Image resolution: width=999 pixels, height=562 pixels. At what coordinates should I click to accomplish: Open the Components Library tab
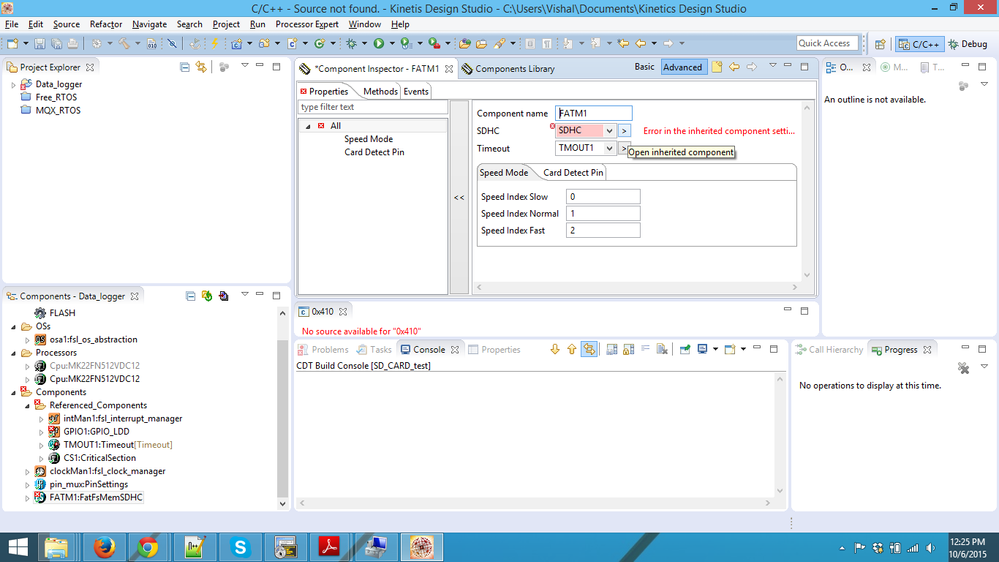[x=508, y=68]
